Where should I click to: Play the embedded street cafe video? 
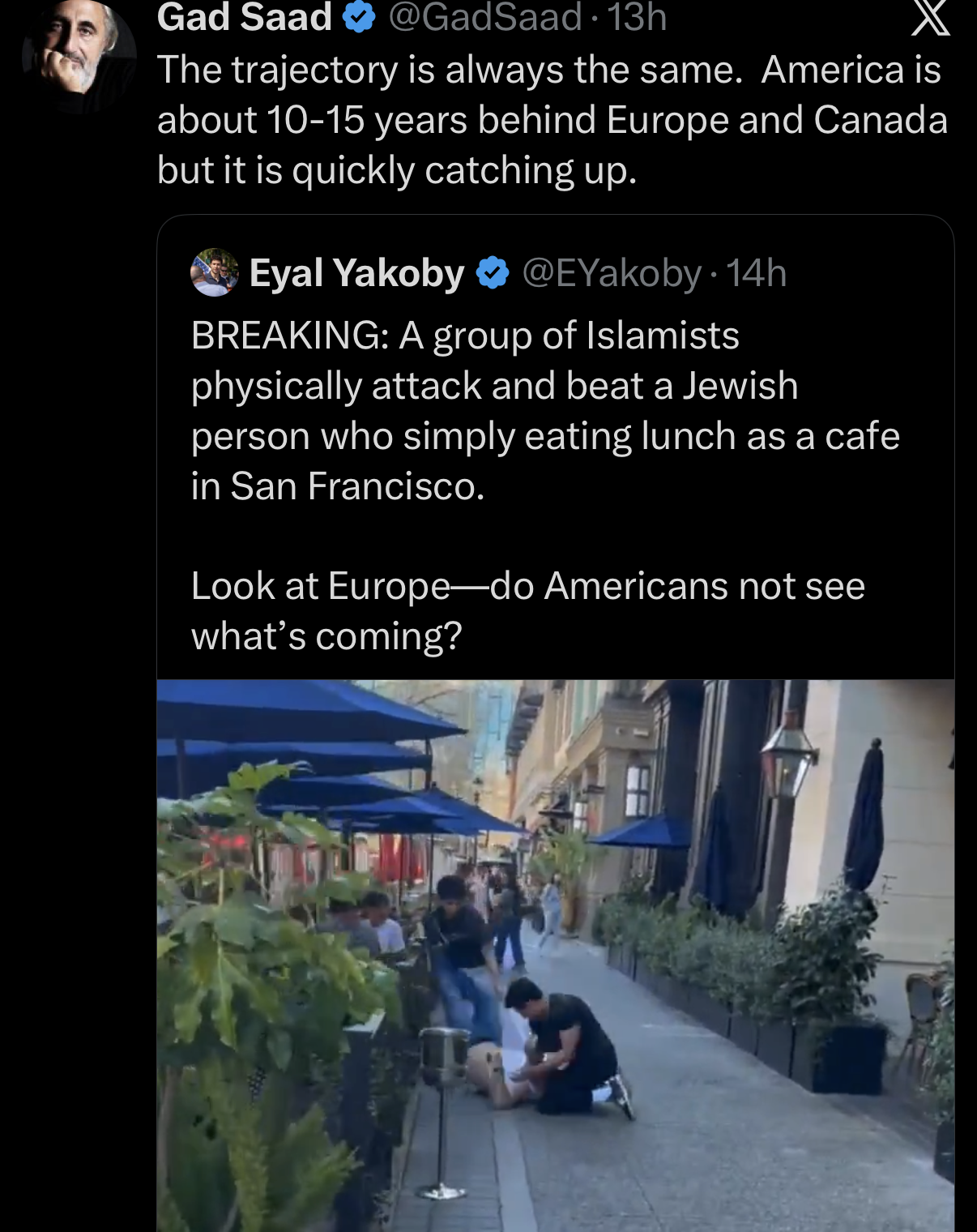555,956
